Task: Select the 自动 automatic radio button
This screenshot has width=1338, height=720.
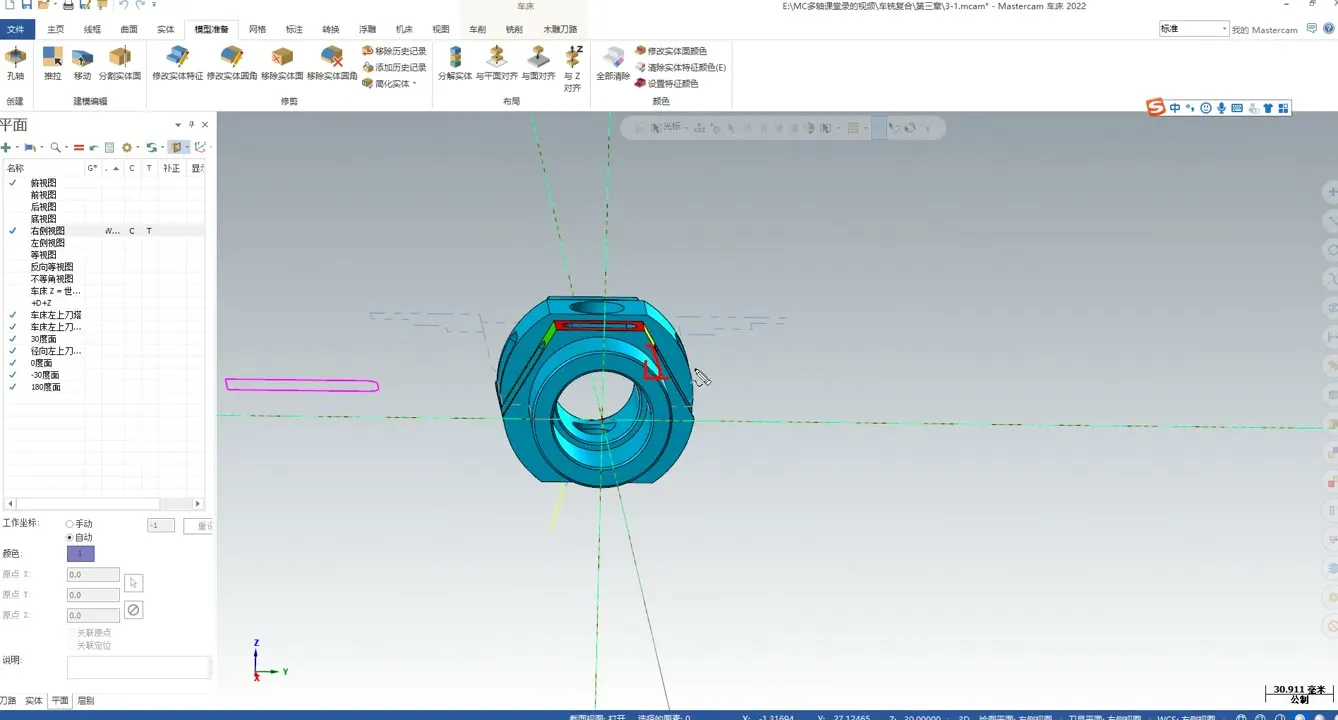Action: click(70, 538)
